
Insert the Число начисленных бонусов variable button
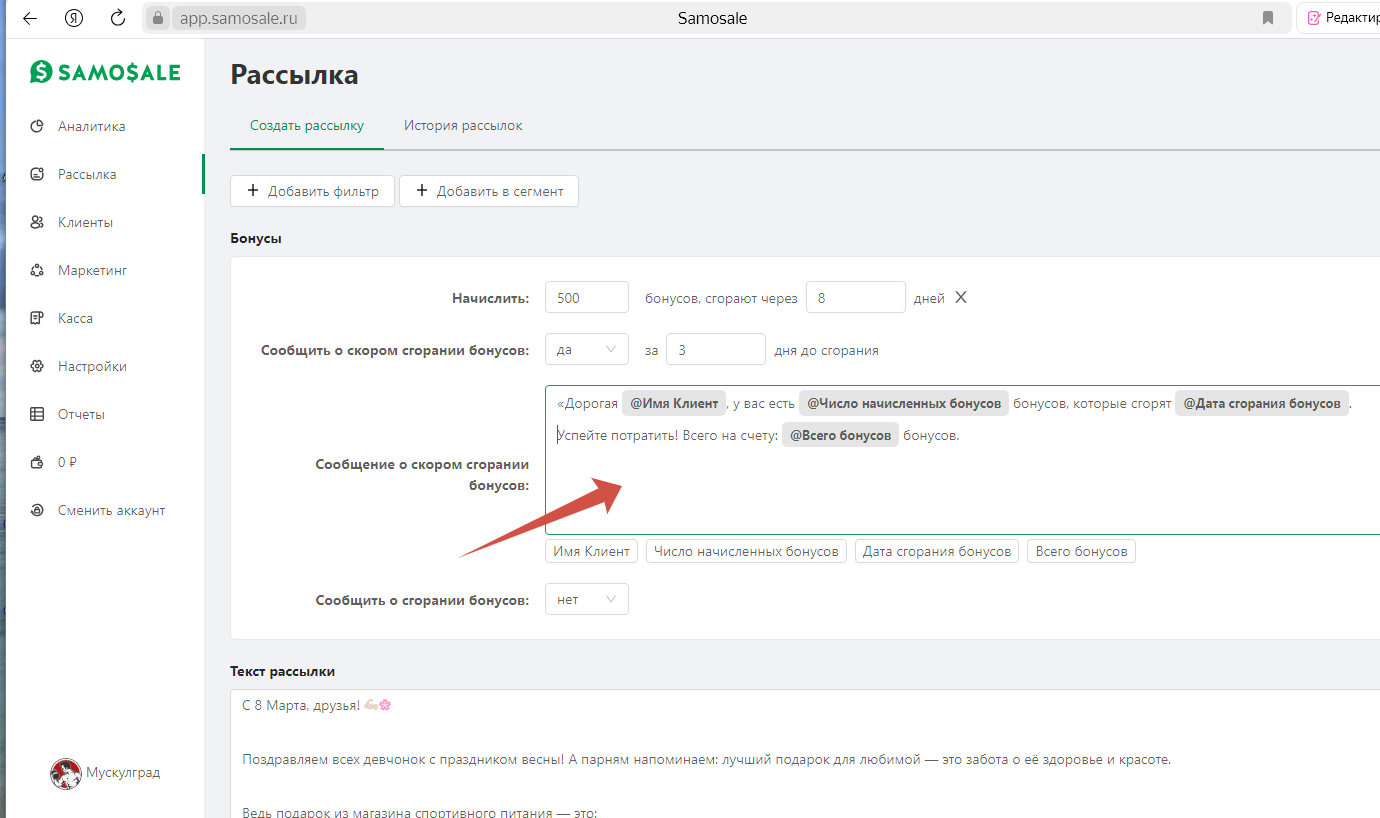tap(746, 551)
